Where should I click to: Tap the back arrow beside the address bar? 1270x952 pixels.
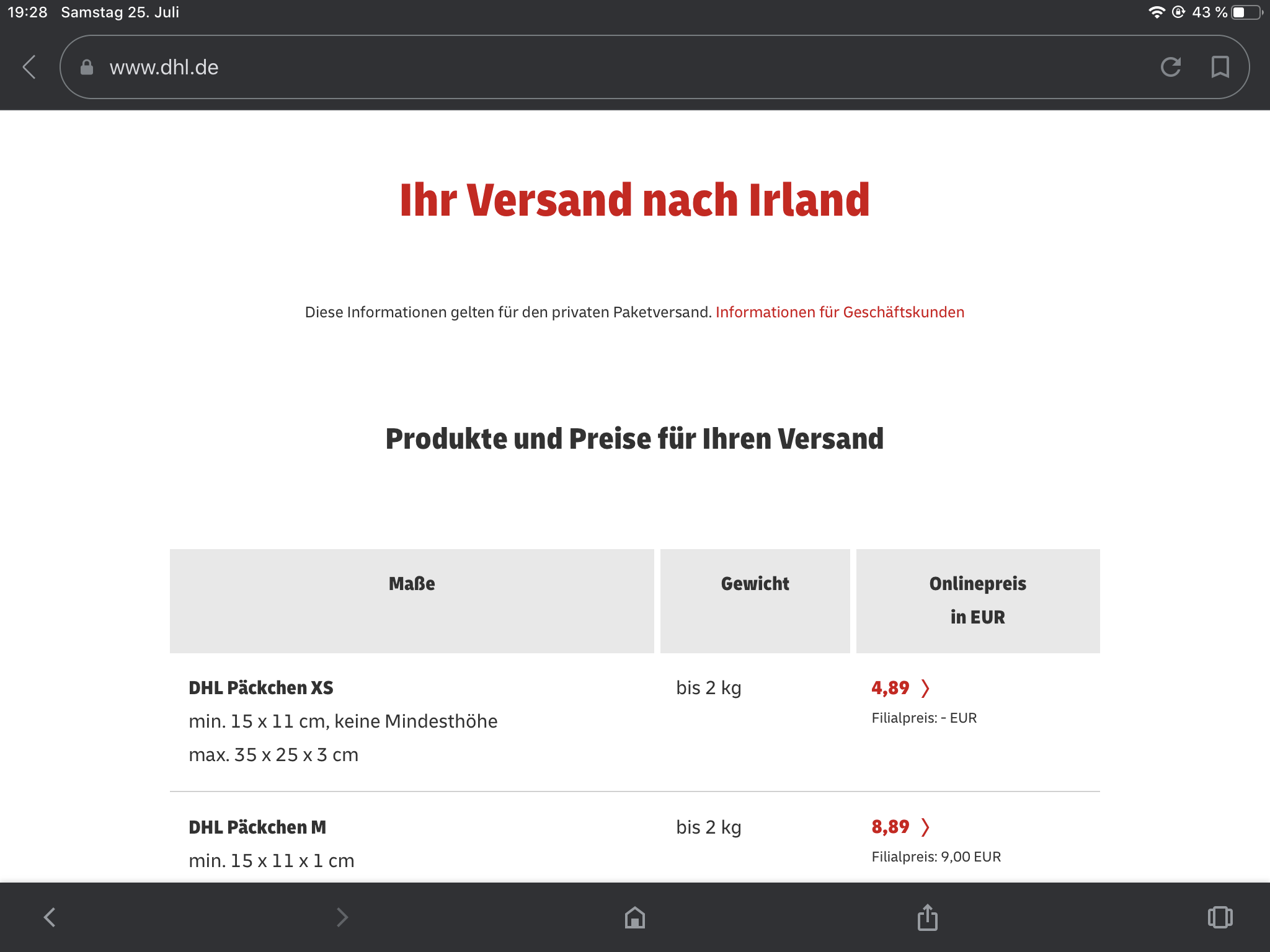[29, 67]
